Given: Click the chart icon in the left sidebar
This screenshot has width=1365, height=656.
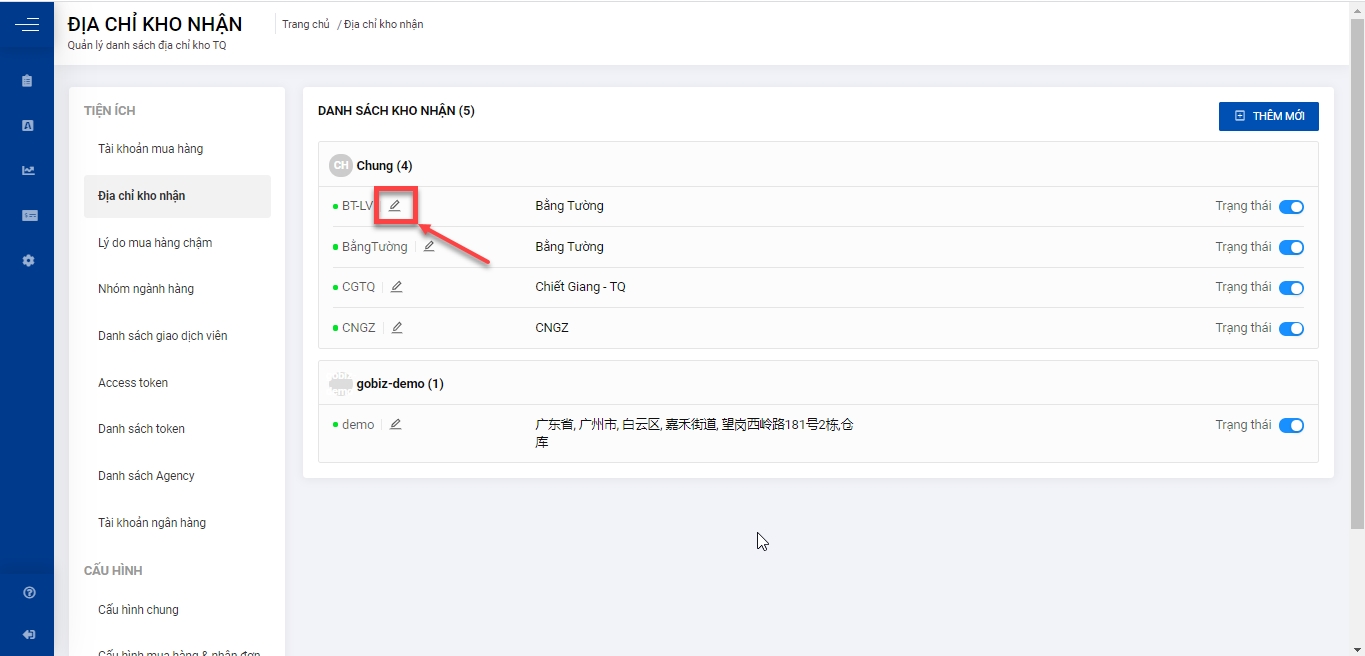Looking at the screenshot, I should click(28, 170).
